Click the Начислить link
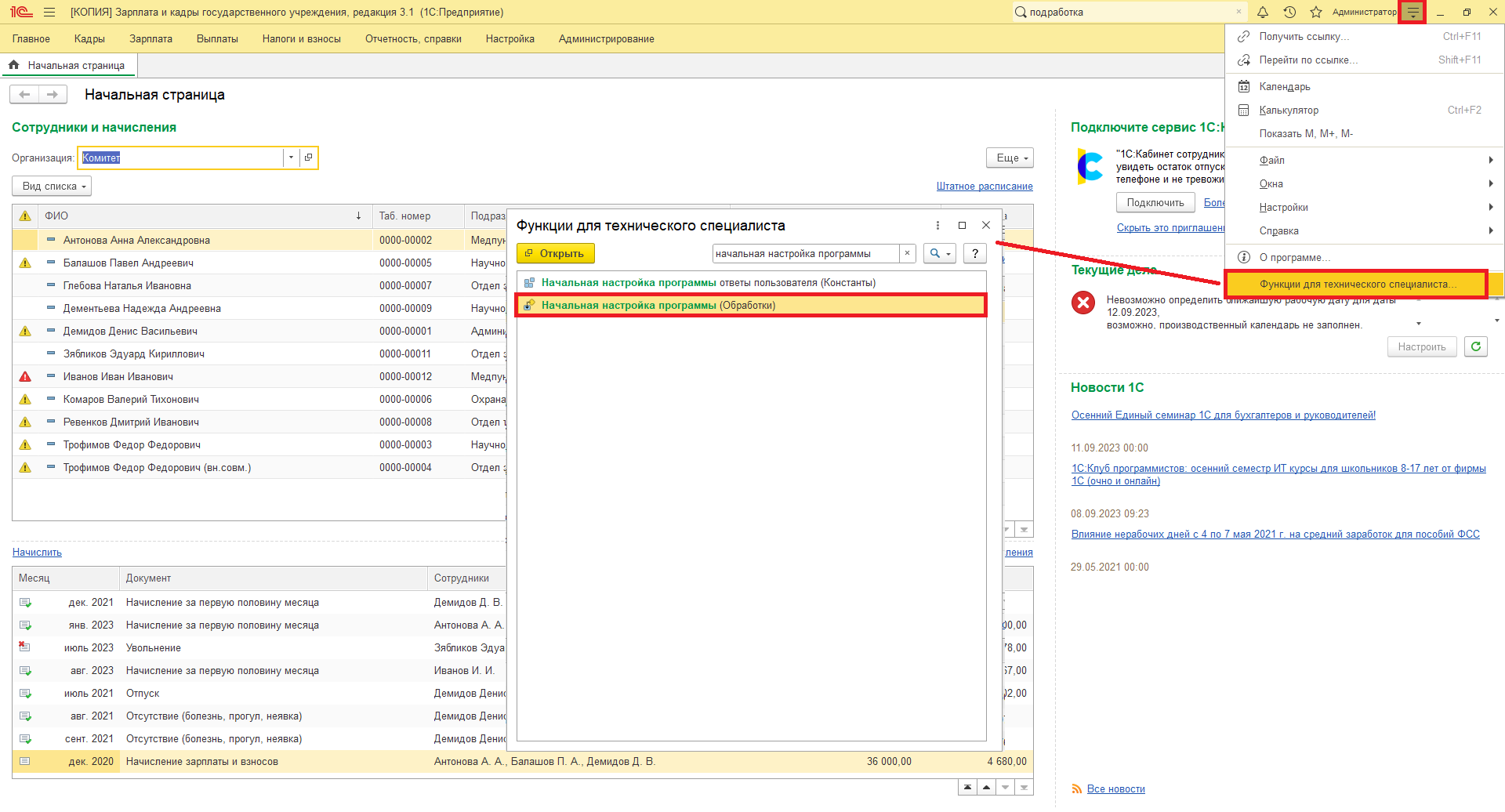The width and height of the screenshot is (1505, 812). [x=37, y=553]
